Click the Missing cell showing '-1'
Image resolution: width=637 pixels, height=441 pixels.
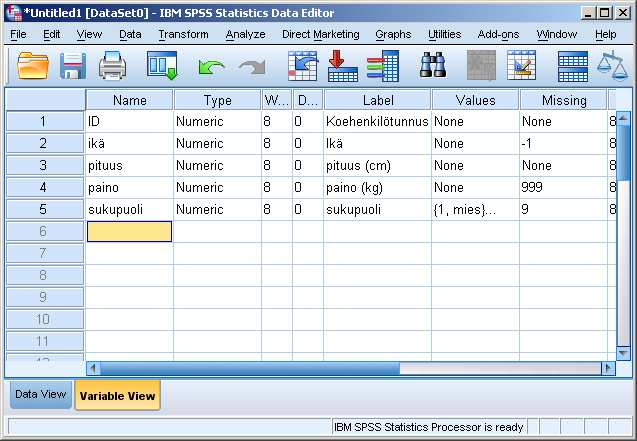tap(563, 143)
